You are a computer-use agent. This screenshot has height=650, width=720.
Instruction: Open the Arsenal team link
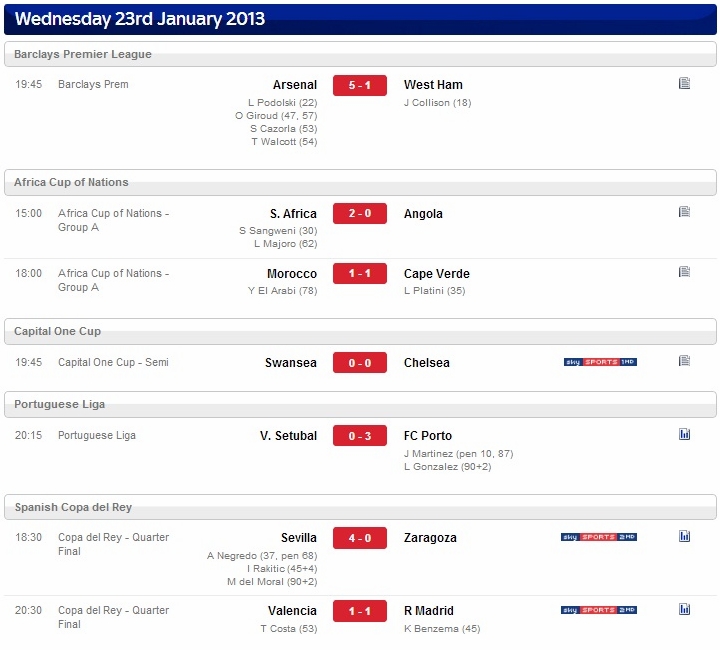click(295, 85)
